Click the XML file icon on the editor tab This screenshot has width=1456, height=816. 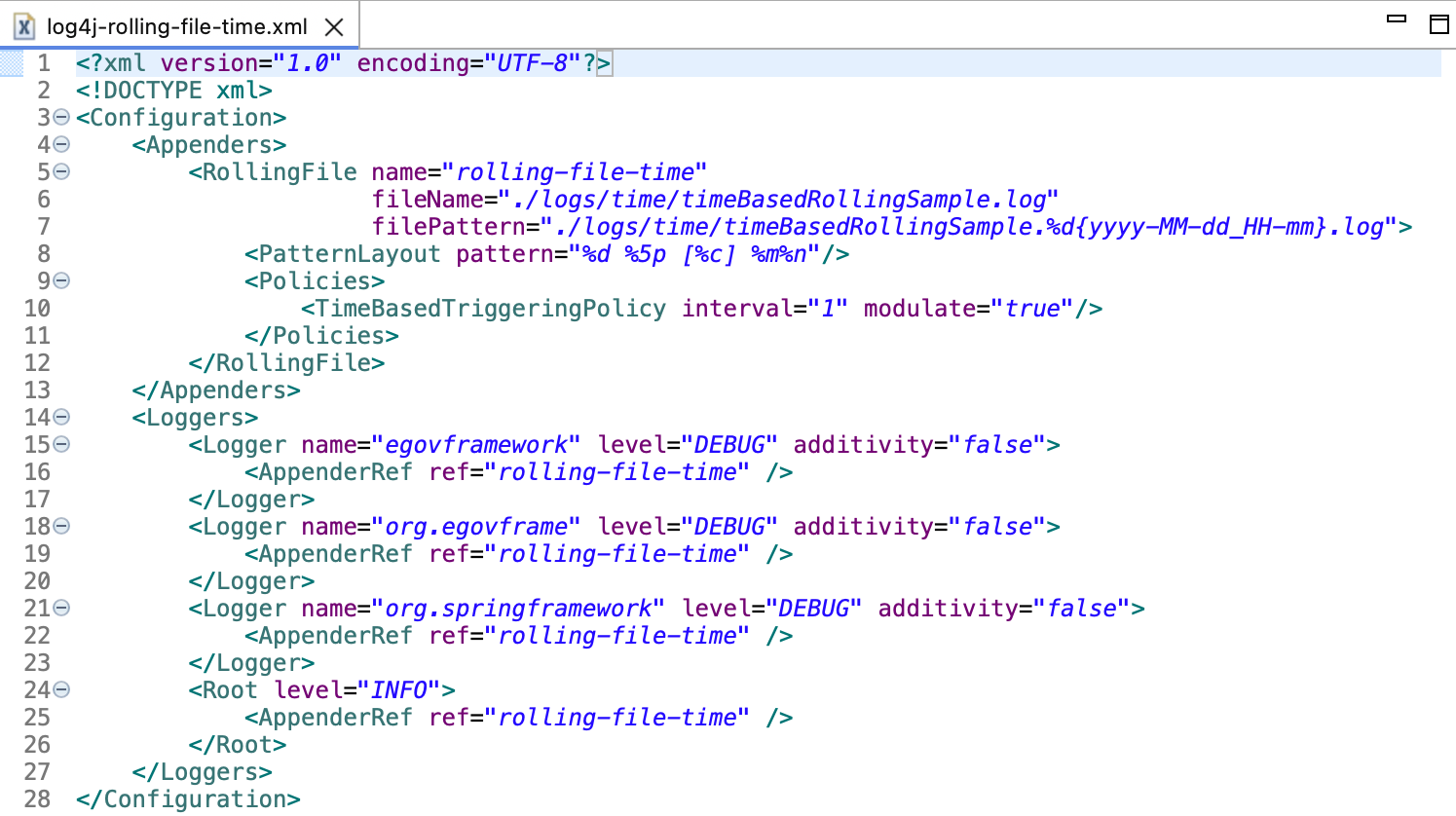click(23, 26)
